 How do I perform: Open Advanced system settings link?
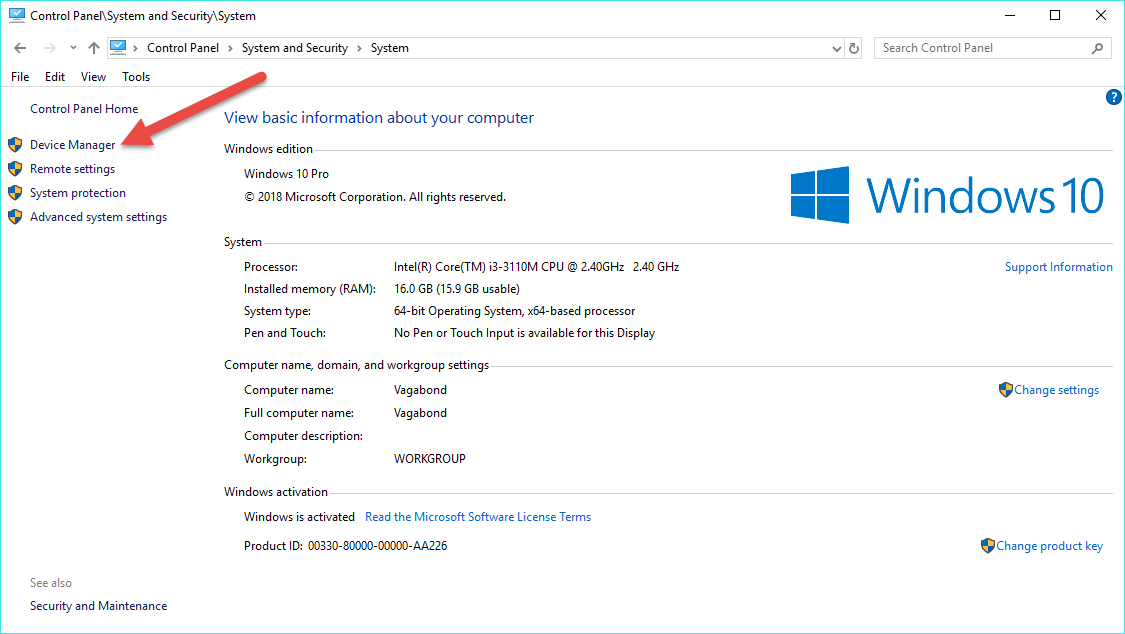(x=98, y=217)
